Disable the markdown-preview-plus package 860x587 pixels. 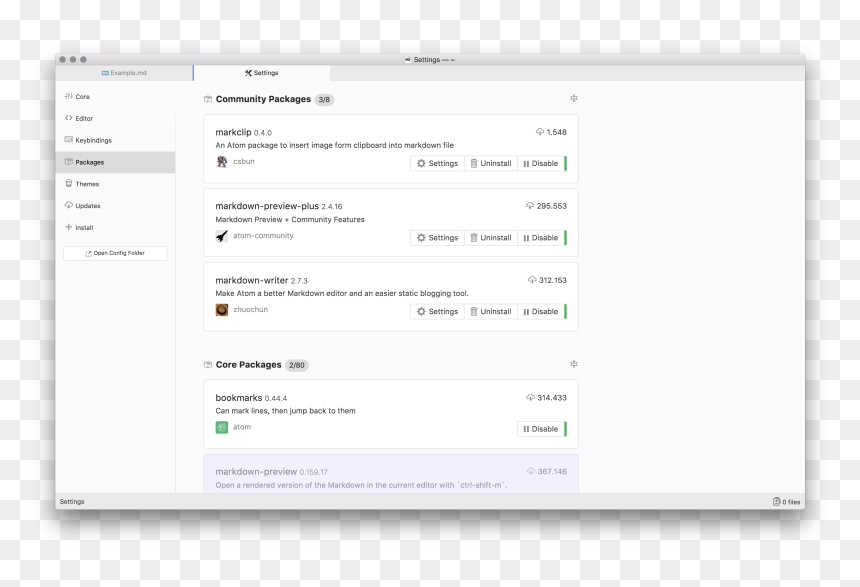(541, 238)
